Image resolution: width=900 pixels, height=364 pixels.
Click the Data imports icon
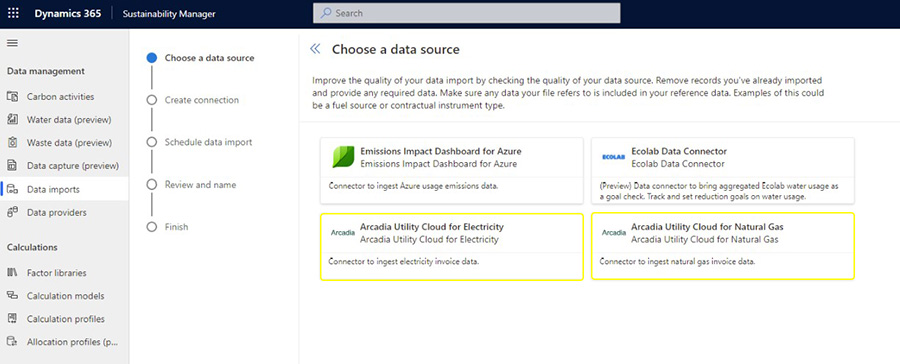click(13, 189)
